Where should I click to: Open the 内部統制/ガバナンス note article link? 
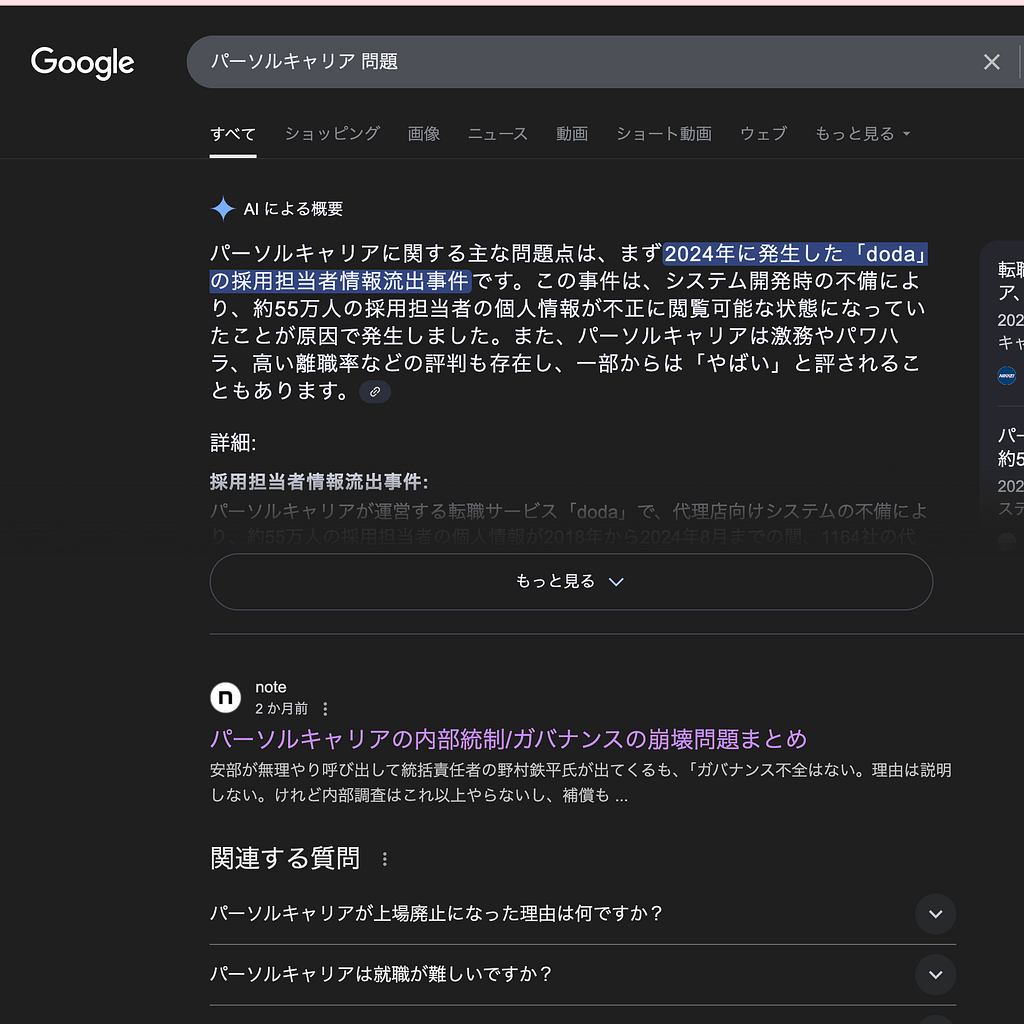click(508, 739)
